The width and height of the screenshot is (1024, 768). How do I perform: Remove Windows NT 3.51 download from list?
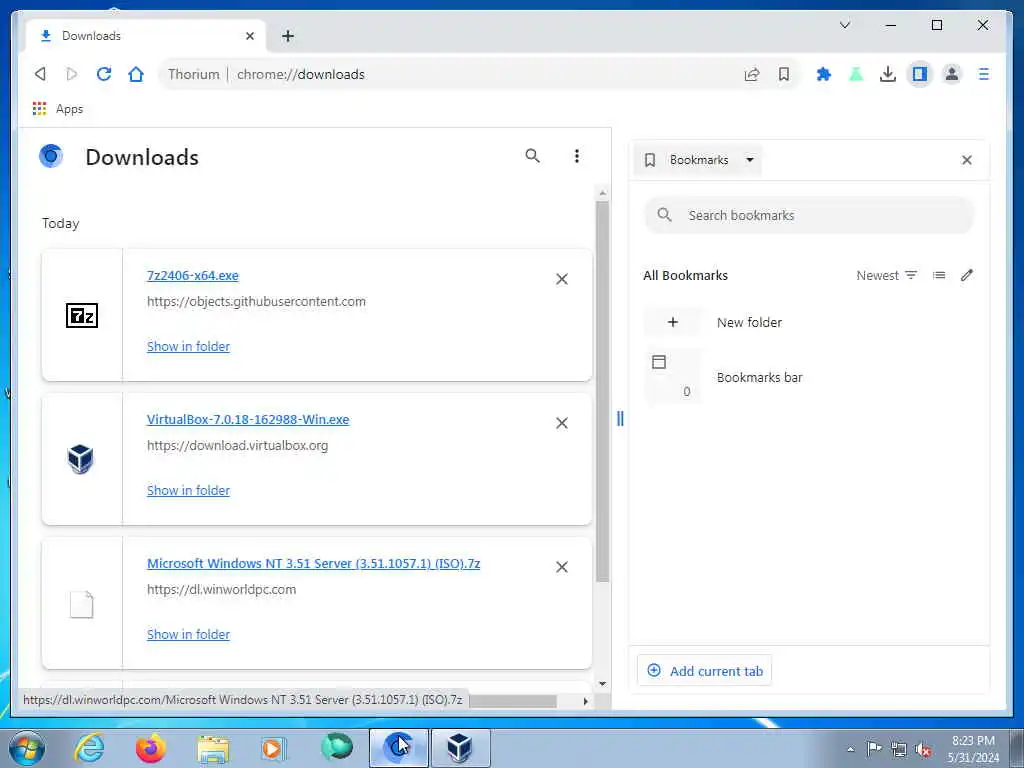point(562,567)
